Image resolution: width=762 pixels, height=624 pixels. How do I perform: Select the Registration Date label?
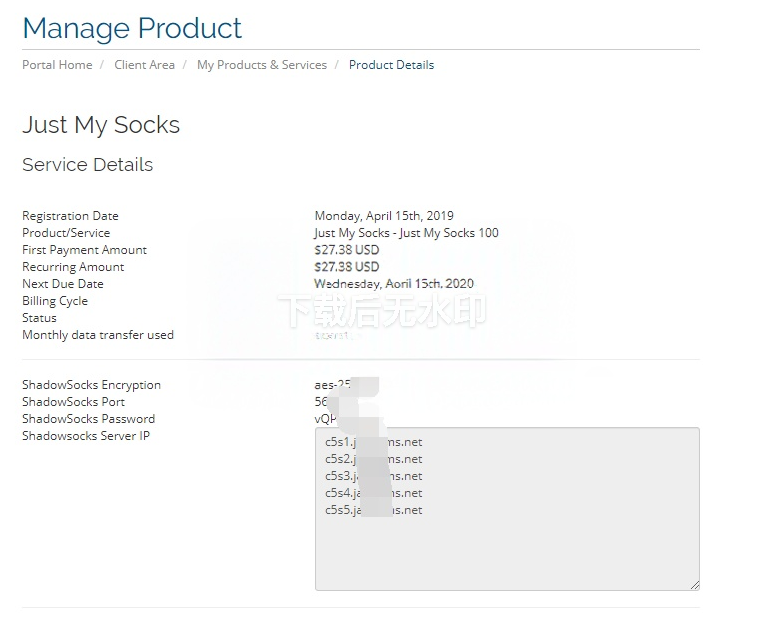tap(70, 216)
